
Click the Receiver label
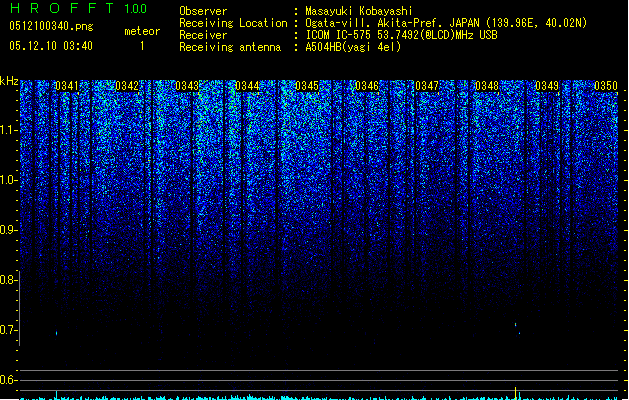[x=203, y=35]
